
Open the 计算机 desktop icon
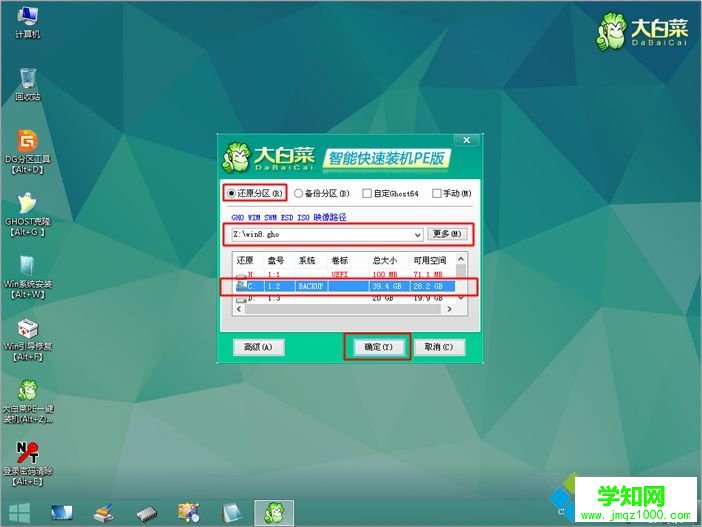click(28, 23)
